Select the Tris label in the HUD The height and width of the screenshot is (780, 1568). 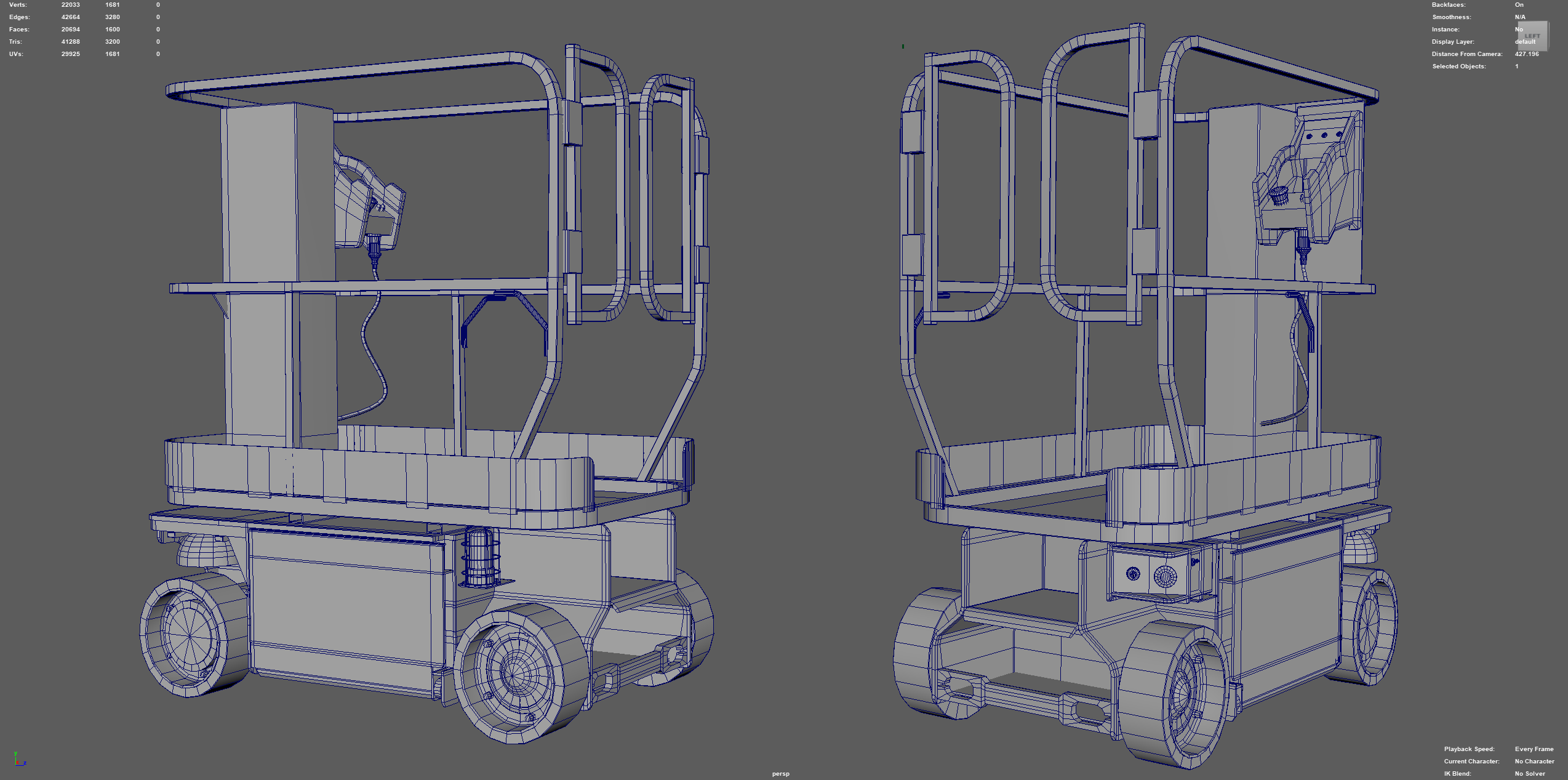[x=15, y=42]
